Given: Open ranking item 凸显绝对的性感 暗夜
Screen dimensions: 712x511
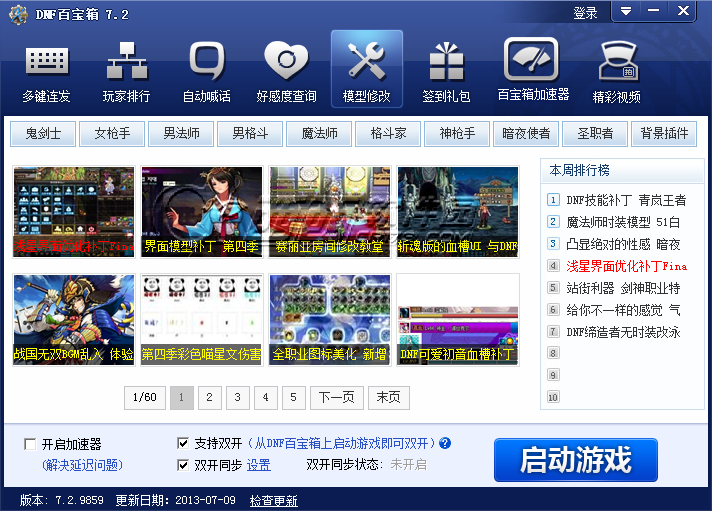Looking at the screenshot, I should [623, 244].
